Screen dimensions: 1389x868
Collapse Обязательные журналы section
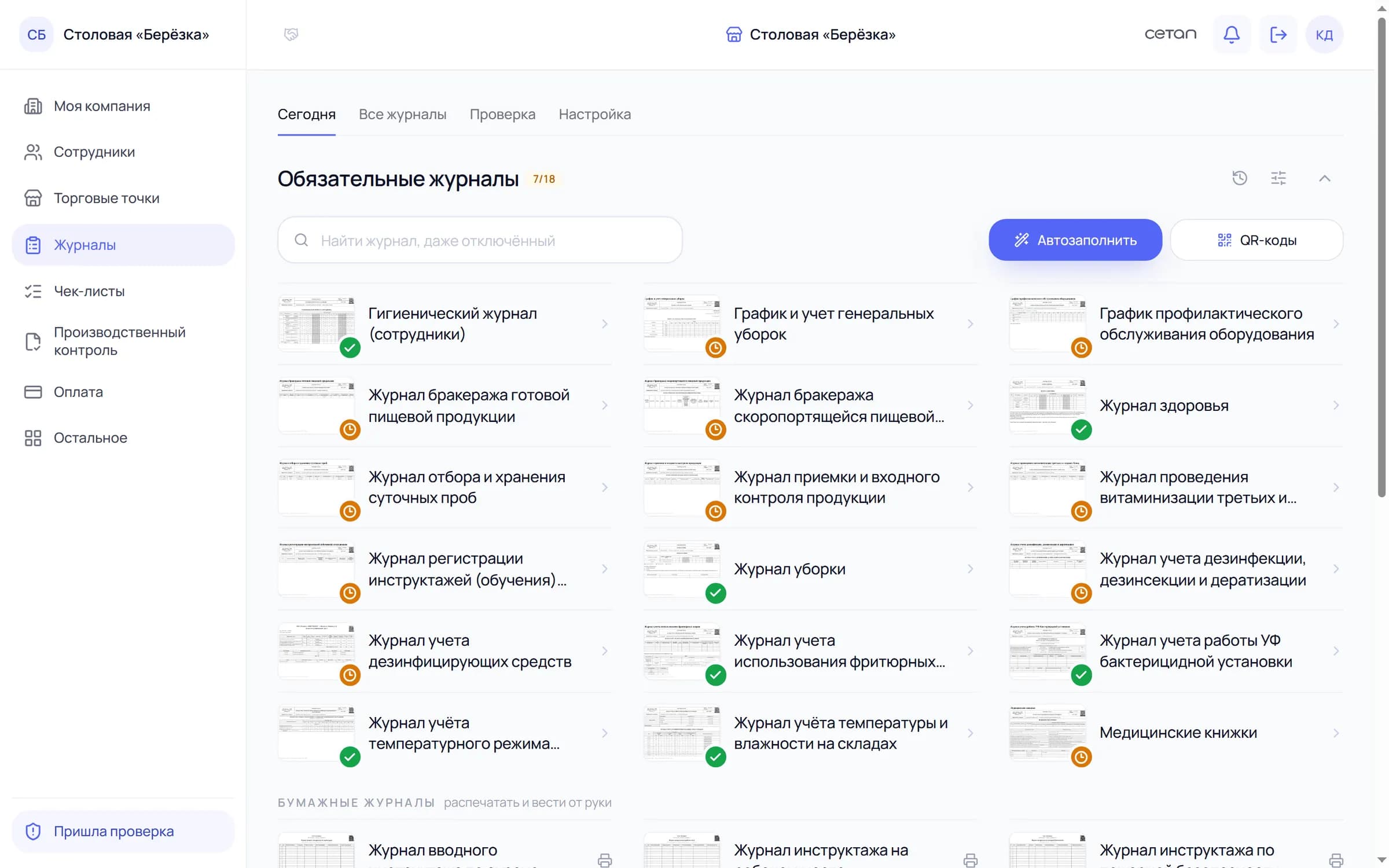[1324, 178]
